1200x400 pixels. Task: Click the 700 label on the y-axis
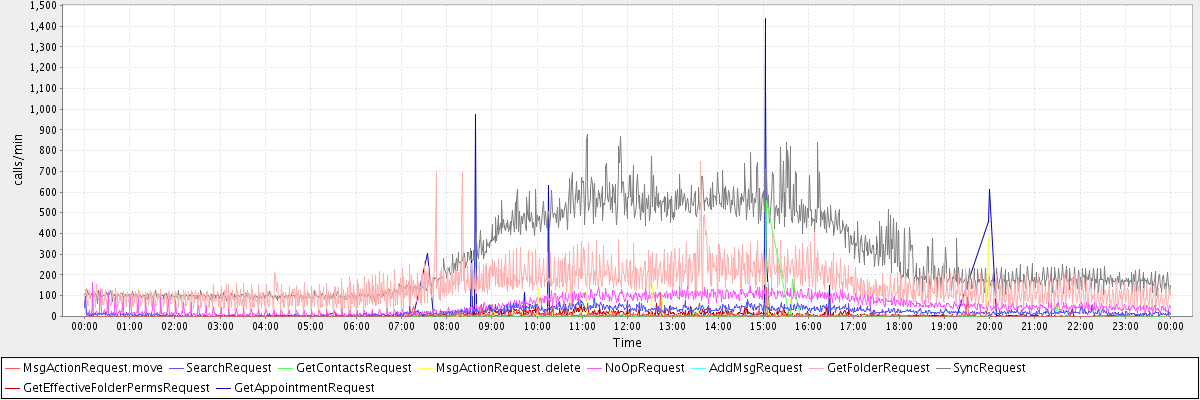48,171
